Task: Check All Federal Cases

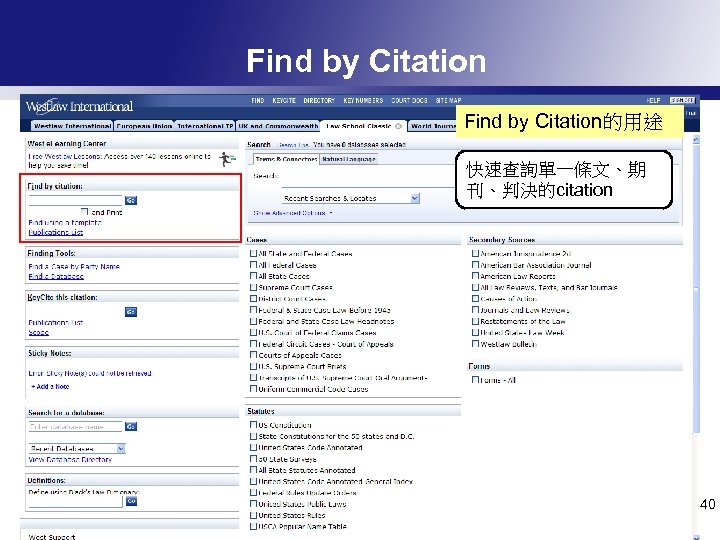Action: [x=253, y=264]
